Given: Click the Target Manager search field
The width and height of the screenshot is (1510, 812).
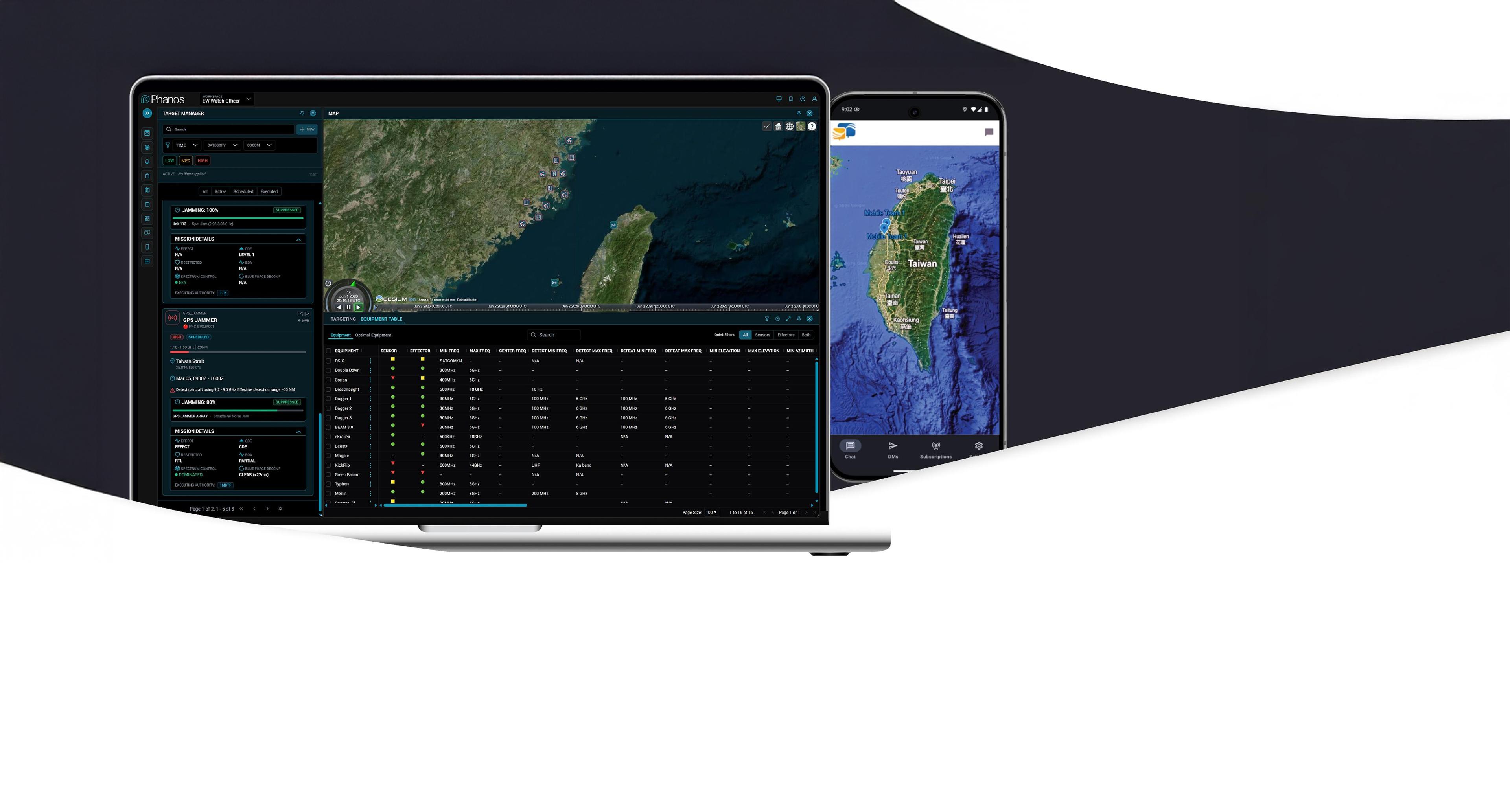Looking at the screenshot, I should tap(228, 129).
